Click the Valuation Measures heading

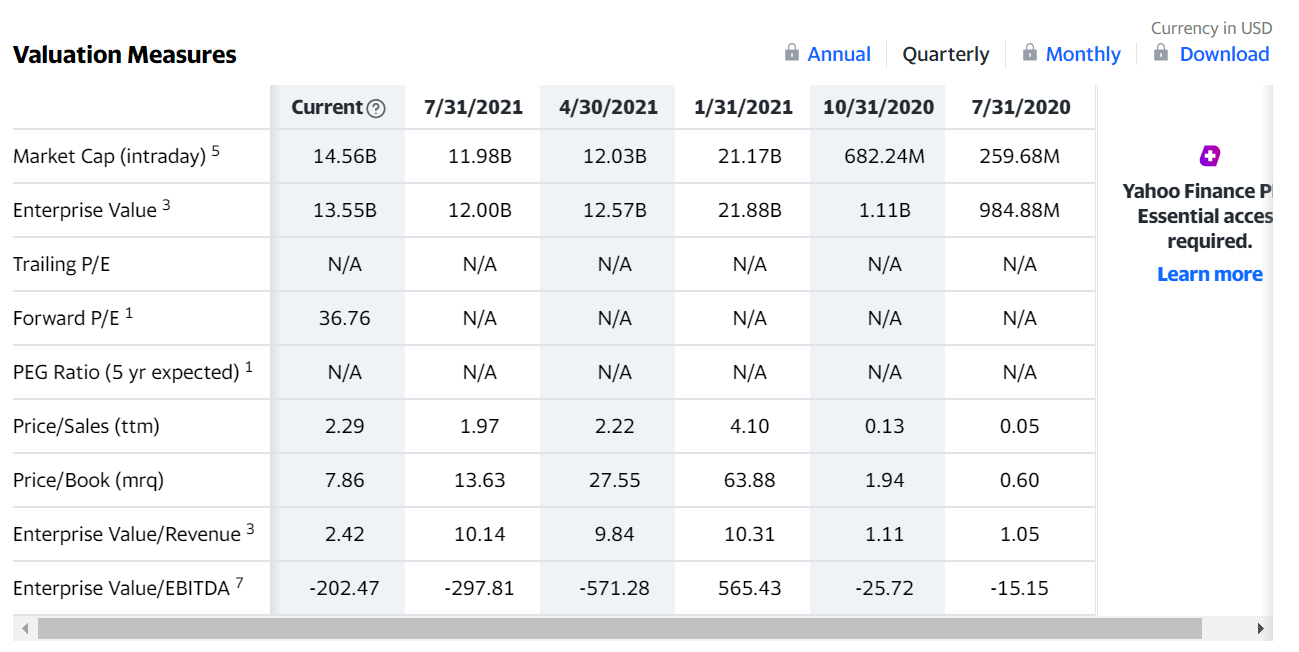(125, 55)
